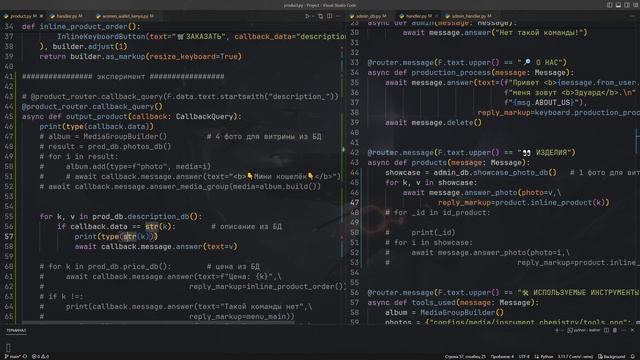Close the terminal panel

coord(632,330)
